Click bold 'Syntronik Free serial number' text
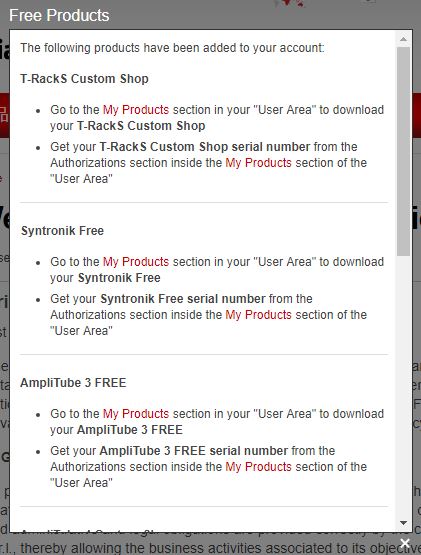This screenshot has height=555, width=421. (183, 298)
